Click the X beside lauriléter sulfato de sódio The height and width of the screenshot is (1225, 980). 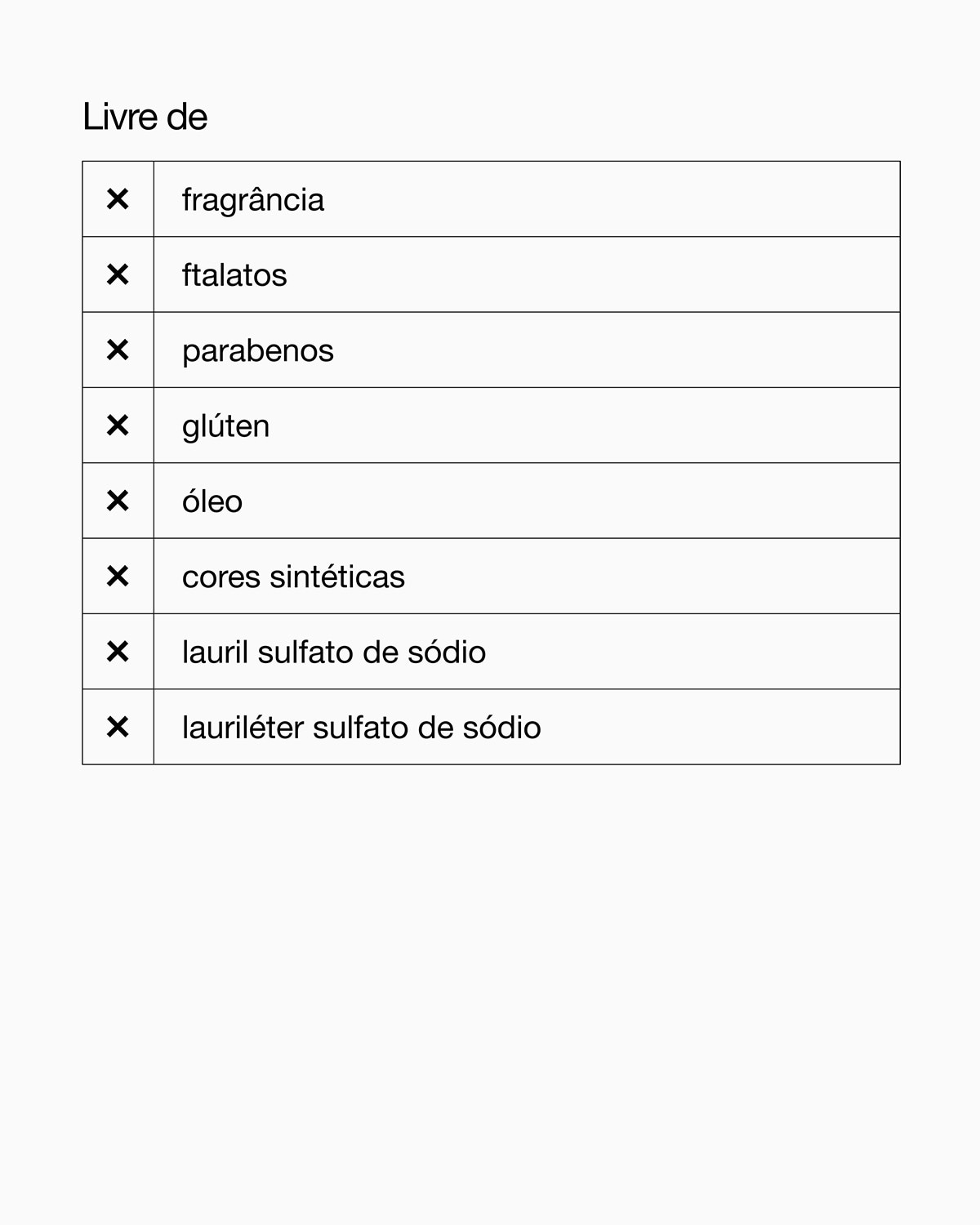coord(118,727)
